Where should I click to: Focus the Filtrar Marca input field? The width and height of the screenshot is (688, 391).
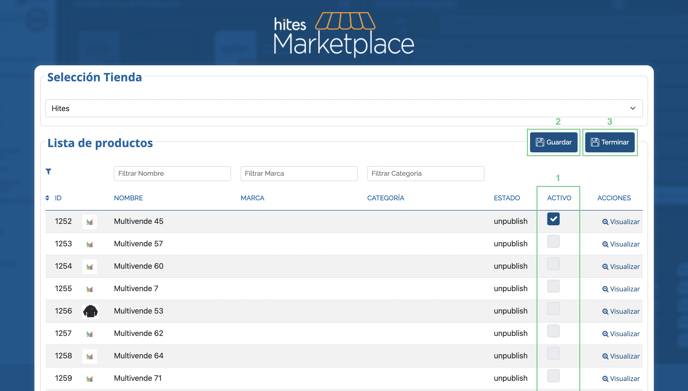coord(299,173)
